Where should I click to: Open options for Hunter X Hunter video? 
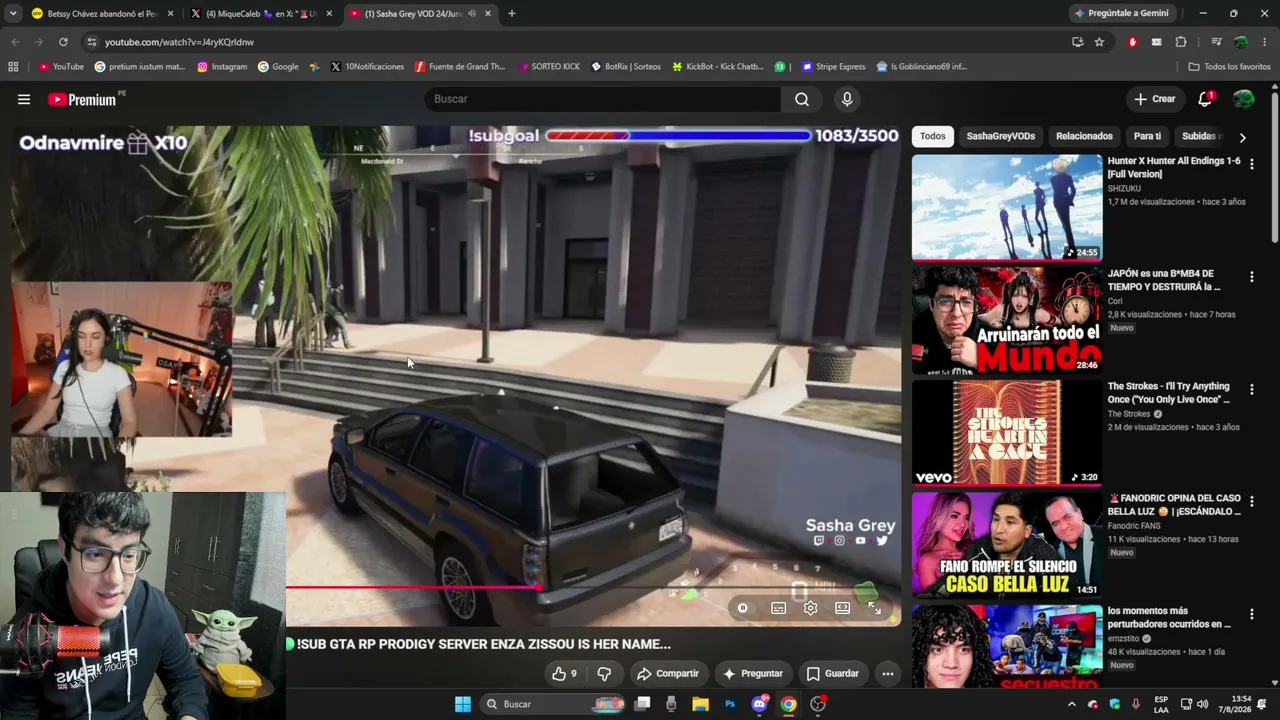[x=1251, y=163]
